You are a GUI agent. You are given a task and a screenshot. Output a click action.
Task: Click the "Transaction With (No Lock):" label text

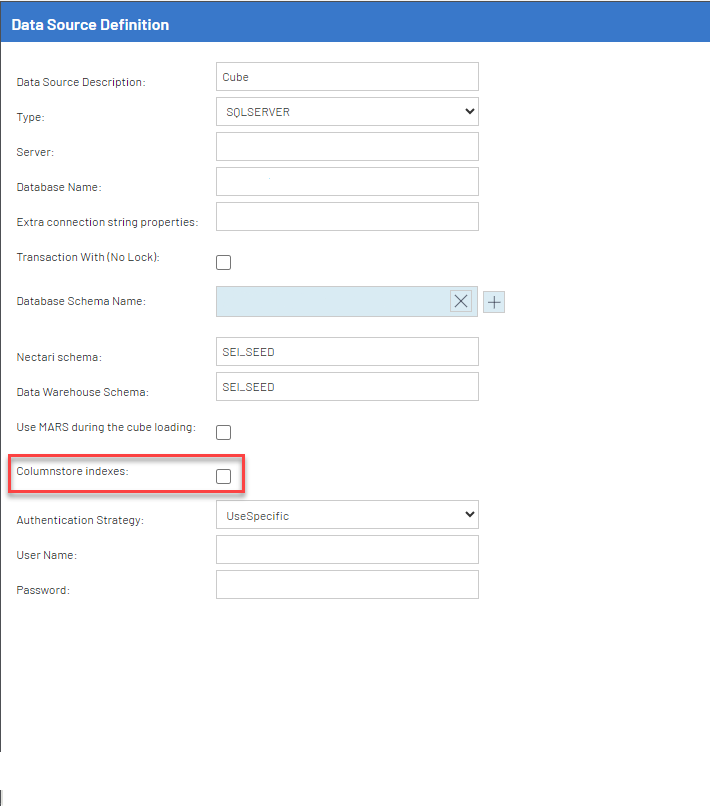88,257
